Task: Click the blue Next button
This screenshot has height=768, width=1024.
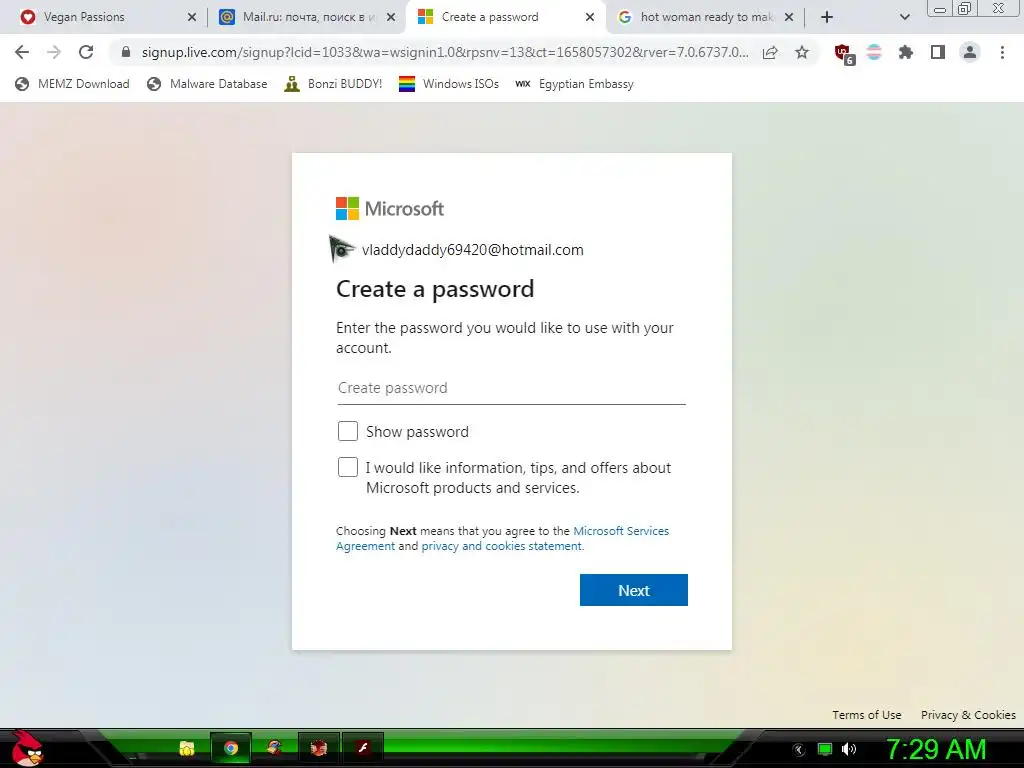Action: point(633,590)
